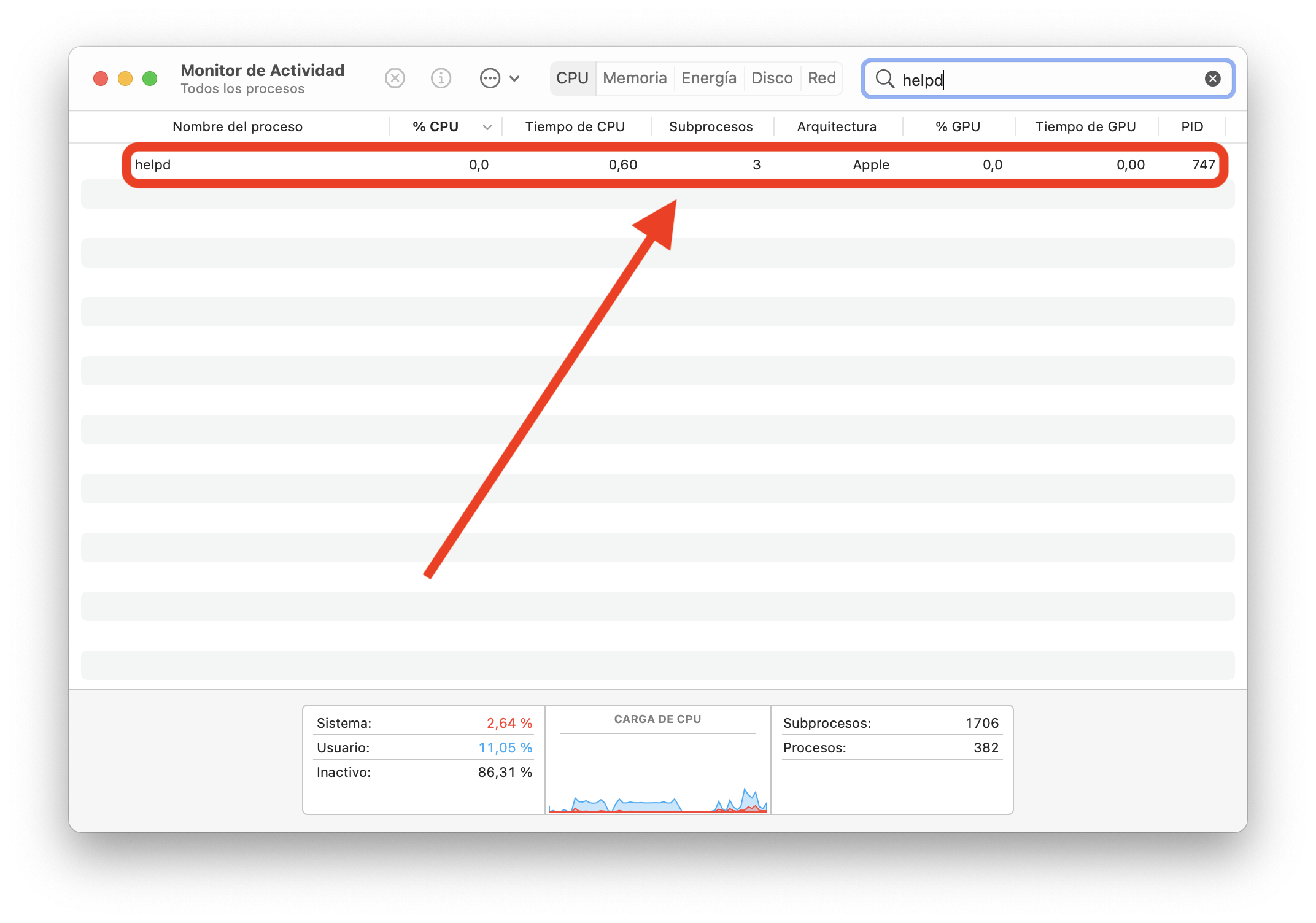Click the magnifying glass search icon
1316x923 pixels.
click(x=884, y=79)
